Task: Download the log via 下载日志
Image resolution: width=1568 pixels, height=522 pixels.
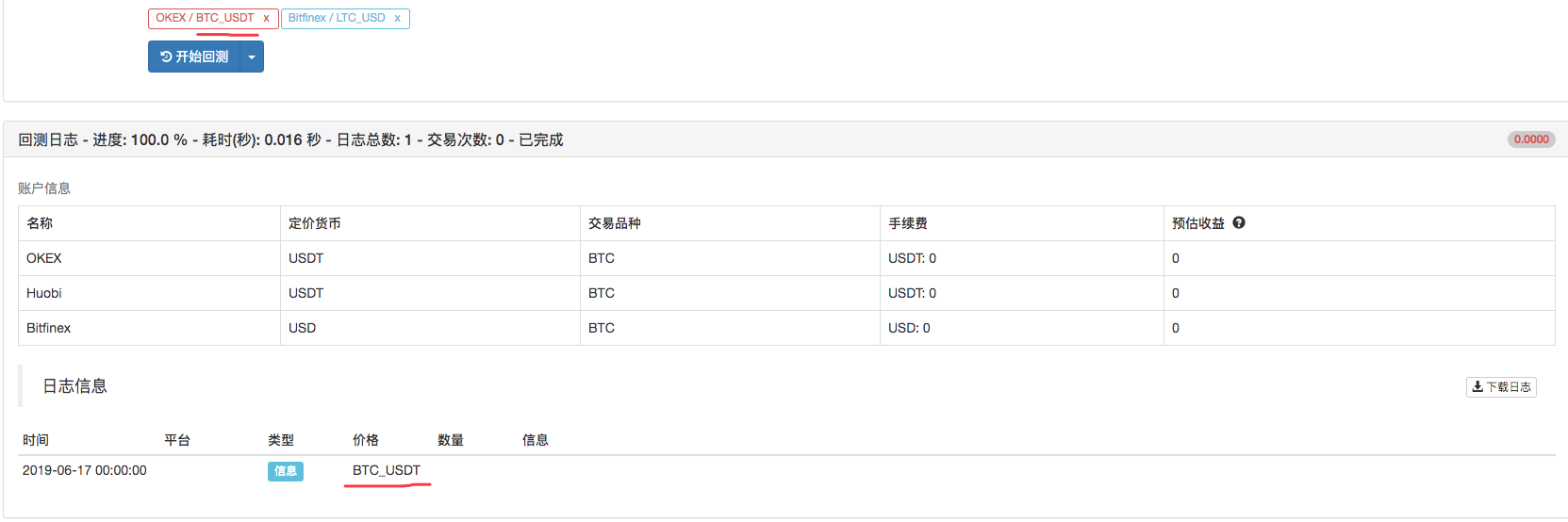Action: [1501, 387]
